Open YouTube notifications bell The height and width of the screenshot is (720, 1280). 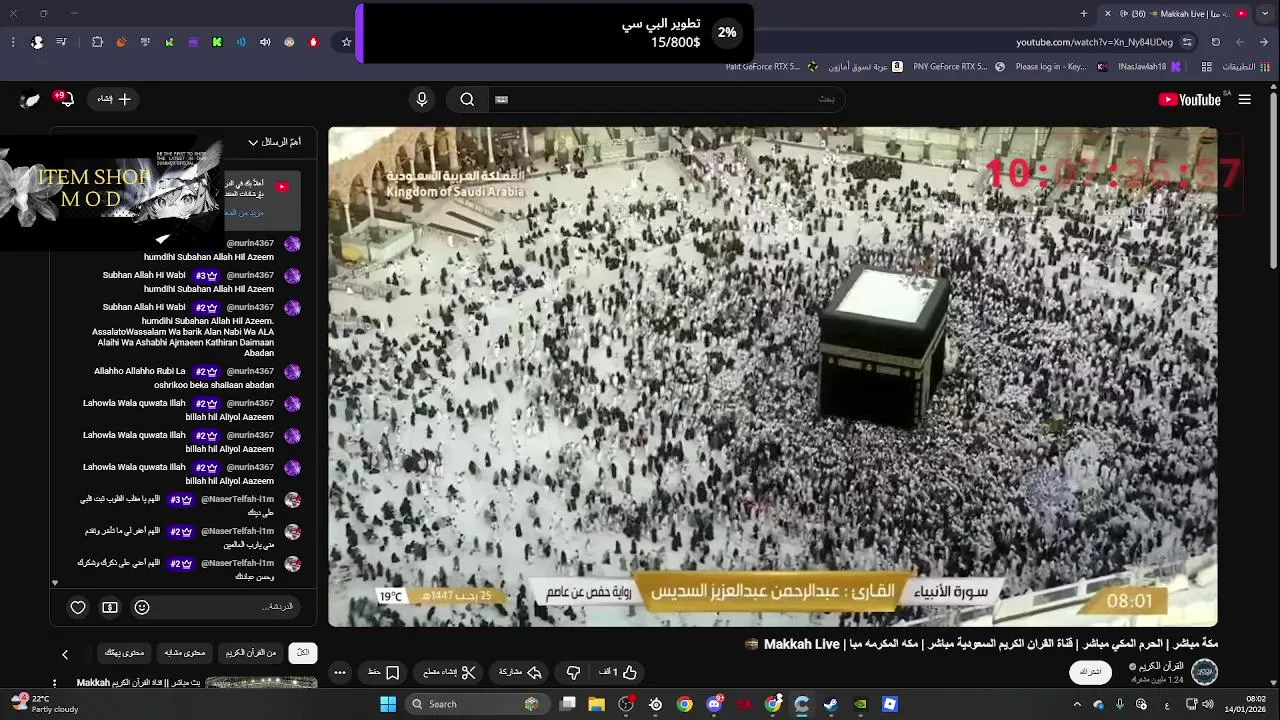tap(66, 99)
